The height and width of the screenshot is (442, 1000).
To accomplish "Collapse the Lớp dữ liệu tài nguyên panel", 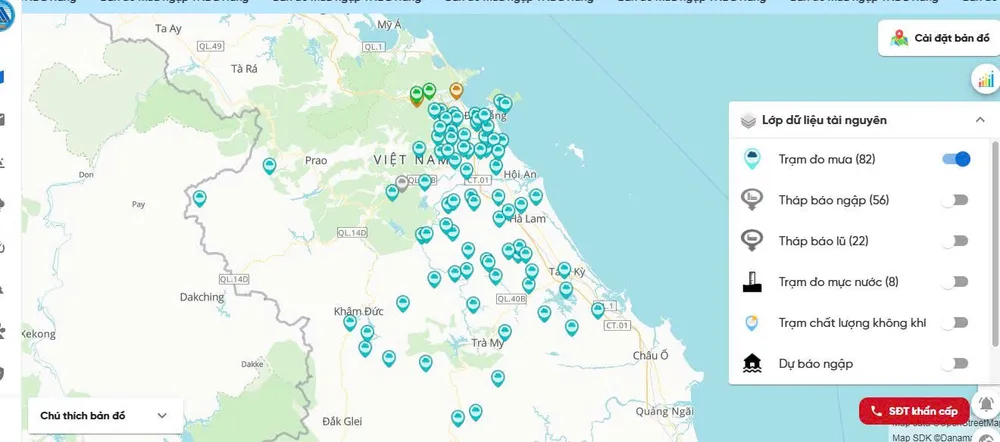I will 979,120.
